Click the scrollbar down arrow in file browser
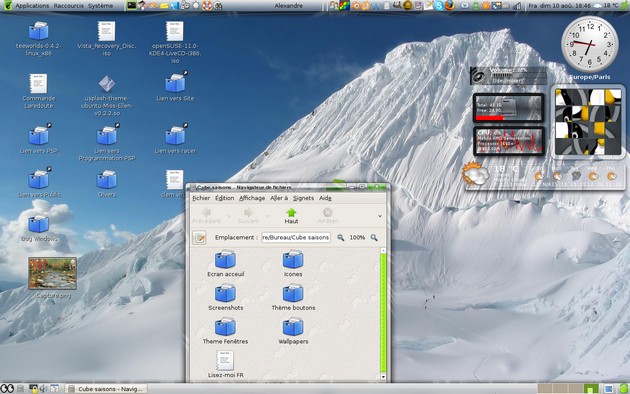630x394 pixels. tap(383, 377)
